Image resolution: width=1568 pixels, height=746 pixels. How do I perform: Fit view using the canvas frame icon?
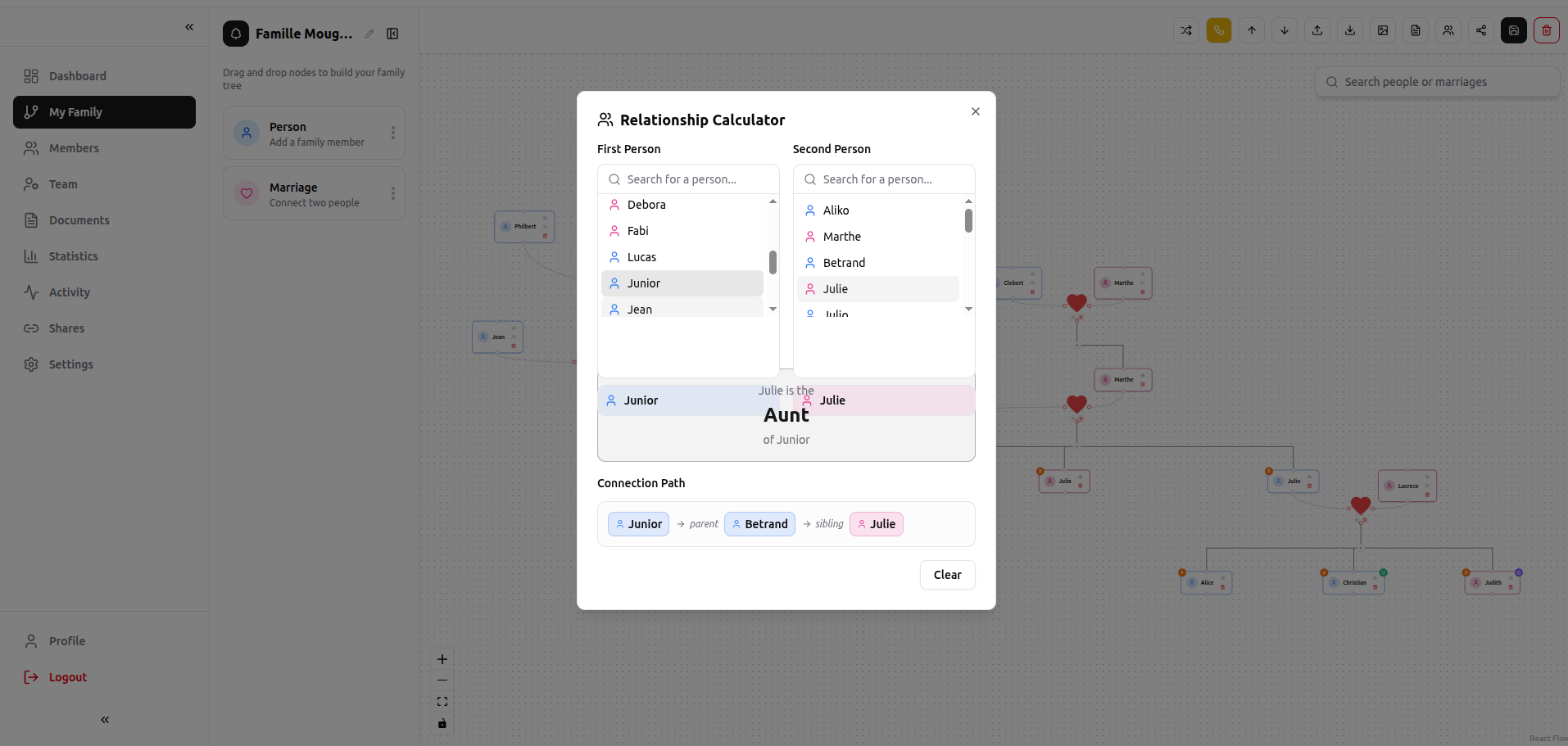coord(442,702)
